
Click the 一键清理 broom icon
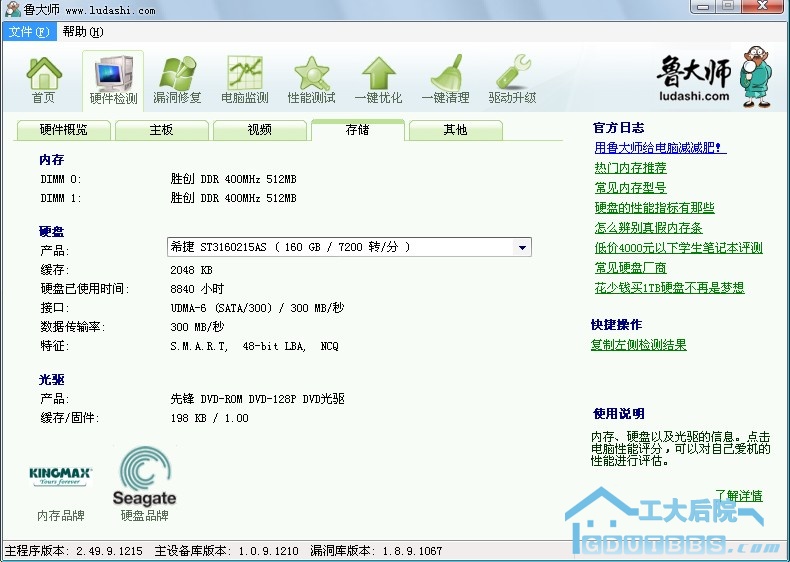point(445,81)
